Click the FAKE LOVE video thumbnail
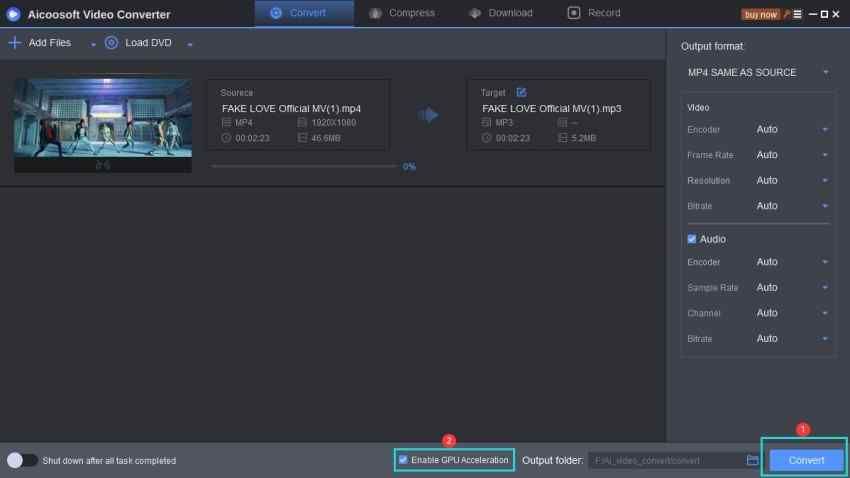 coord(102,119)
